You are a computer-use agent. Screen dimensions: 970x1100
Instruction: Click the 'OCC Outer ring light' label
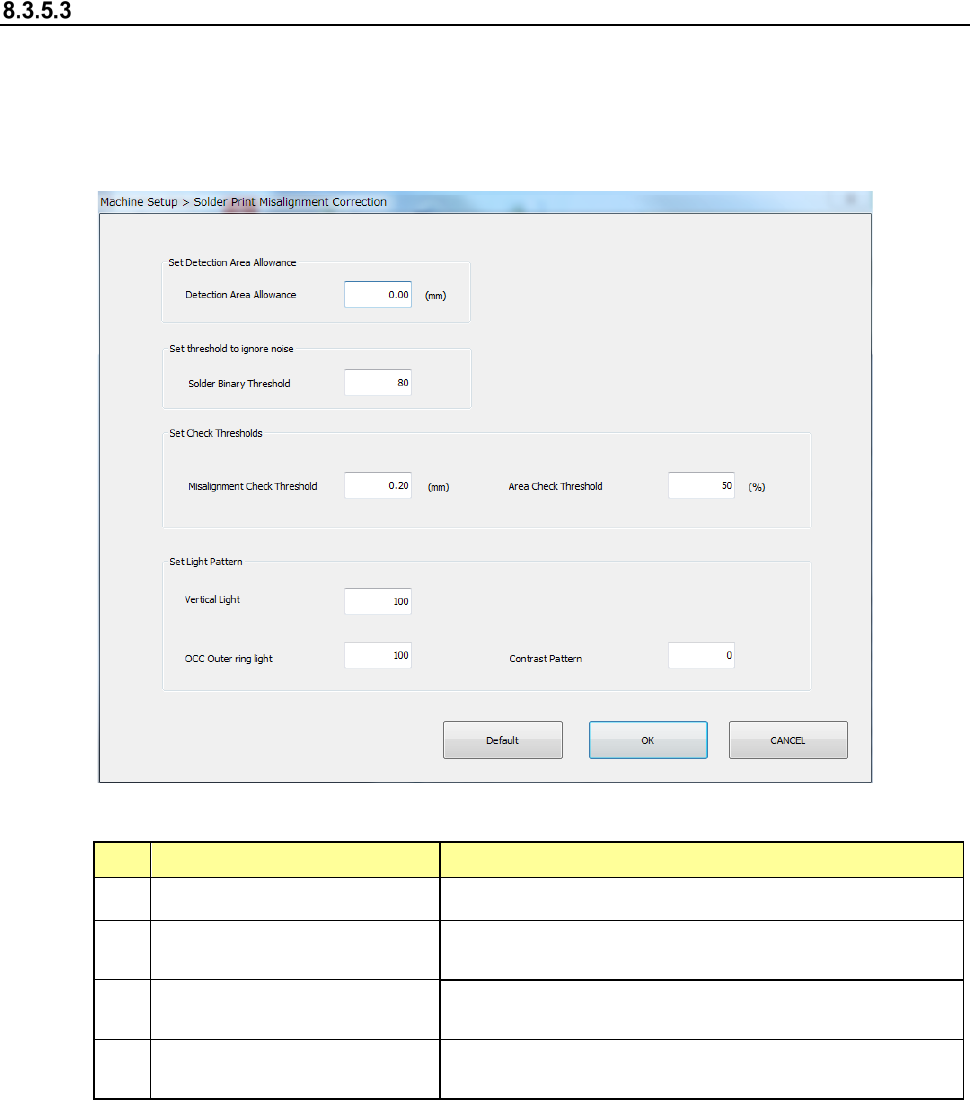click(x=229, y=659)
